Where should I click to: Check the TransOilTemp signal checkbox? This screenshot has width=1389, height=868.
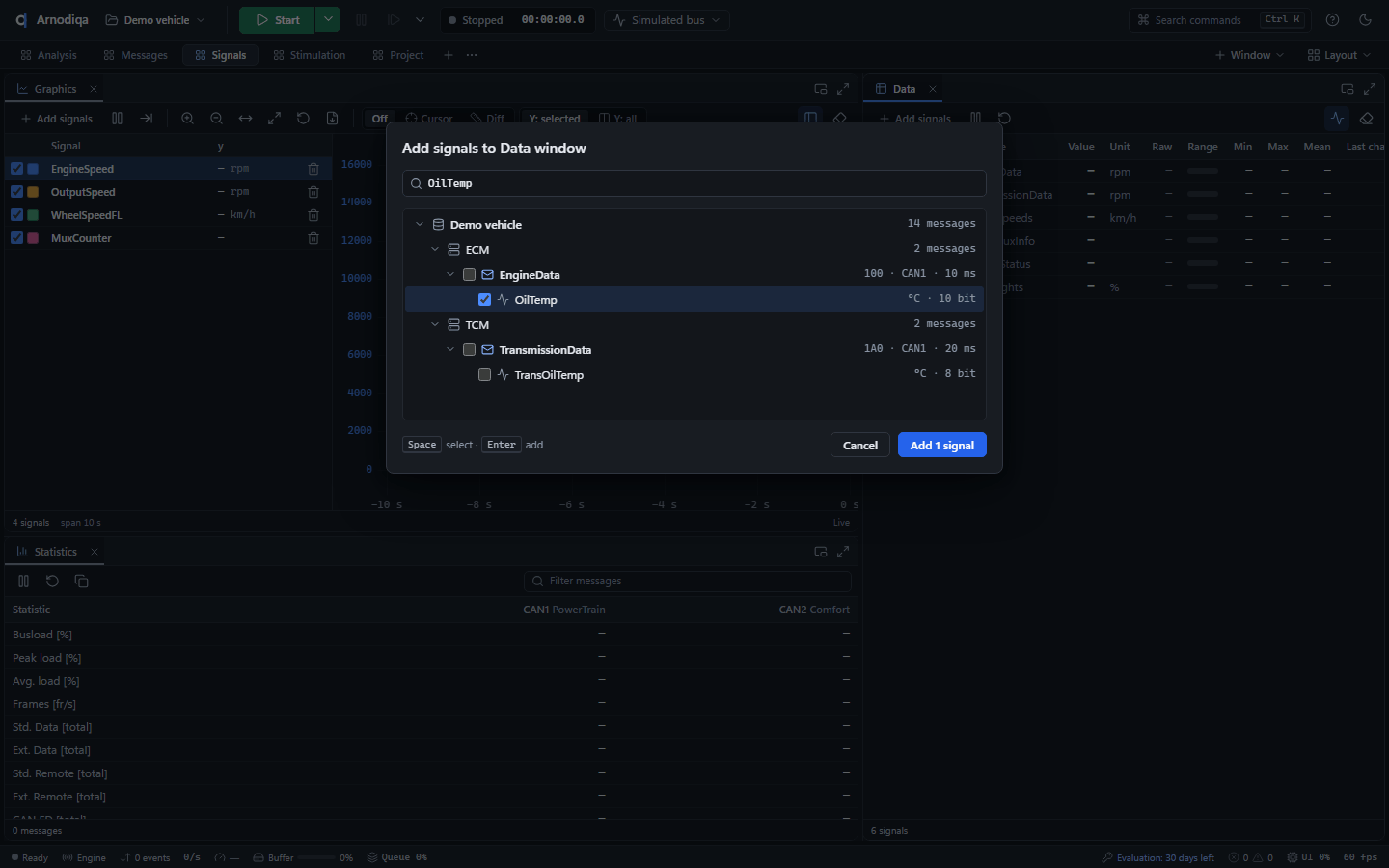coord(485,375)
